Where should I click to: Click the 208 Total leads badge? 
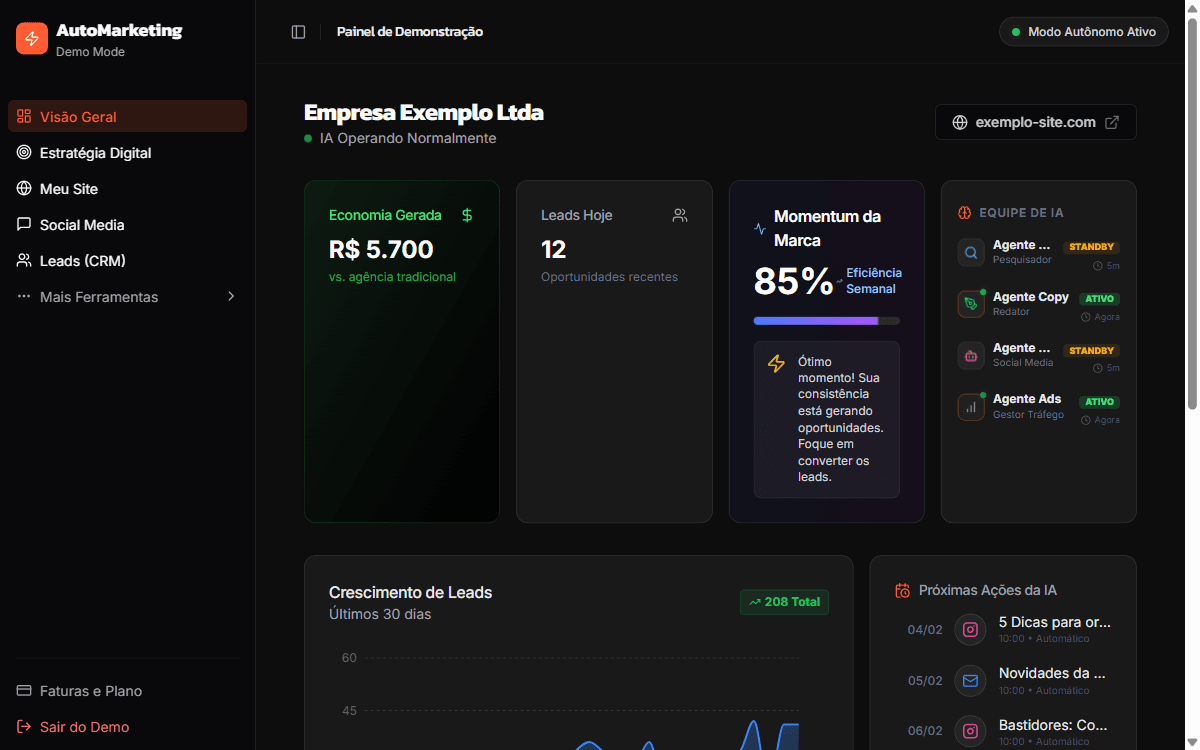784,602
